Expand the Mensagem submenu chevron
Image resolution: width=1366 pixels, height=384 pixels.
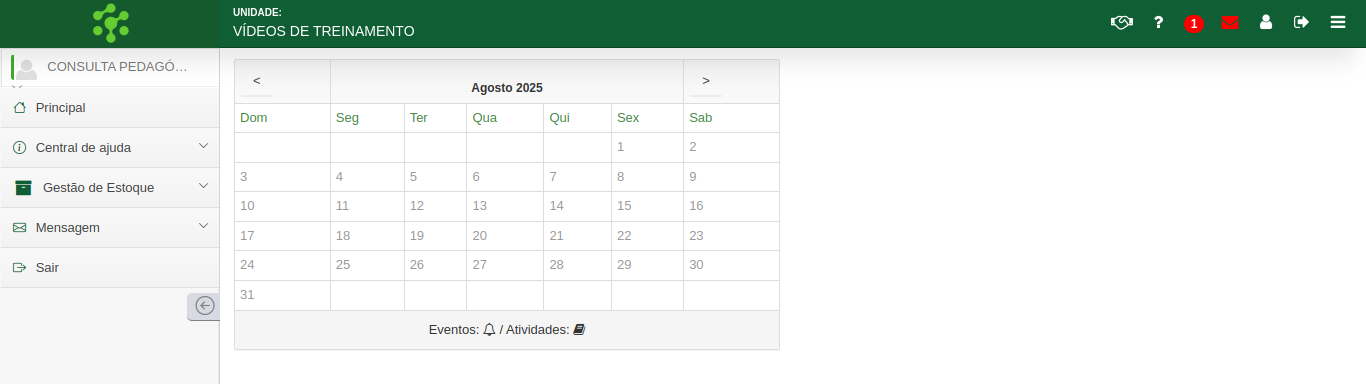tap(204, 226)
